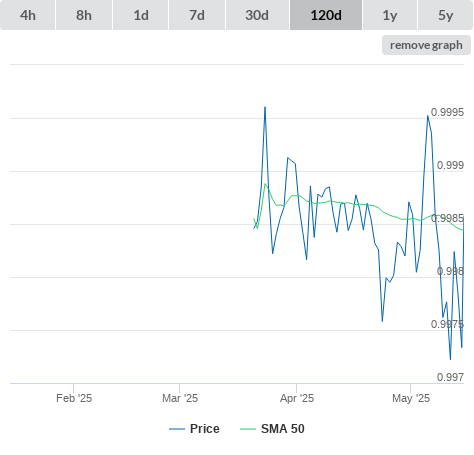
Task: Click the remove graph button
Action: coord(426,45)
